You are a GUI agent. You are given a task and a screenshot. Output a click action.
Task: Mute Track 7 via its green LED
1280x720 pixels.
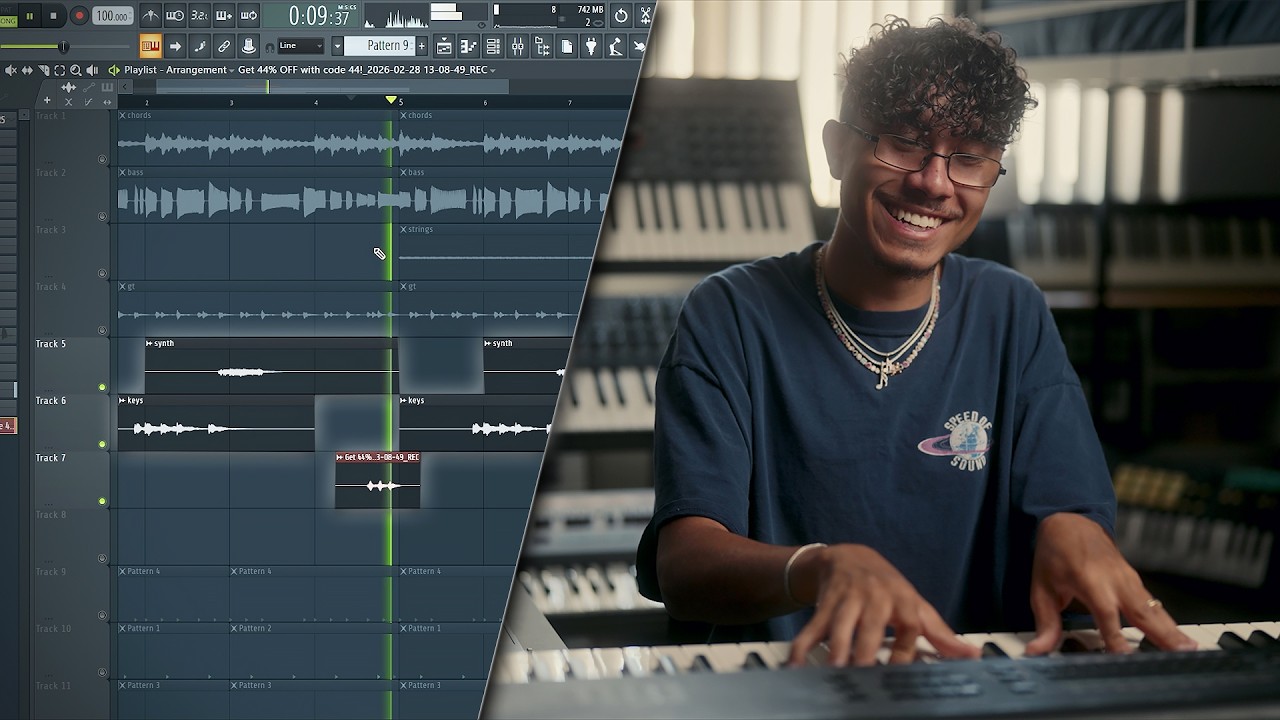pos(102,501)
